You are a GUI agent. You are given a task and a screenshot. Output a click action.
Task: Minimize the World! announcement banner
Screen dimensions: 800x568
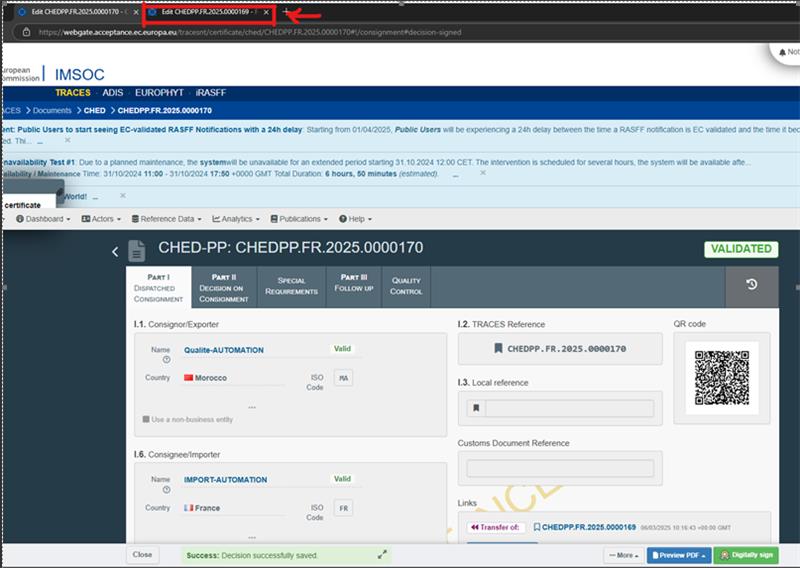(x=95, y=197)
